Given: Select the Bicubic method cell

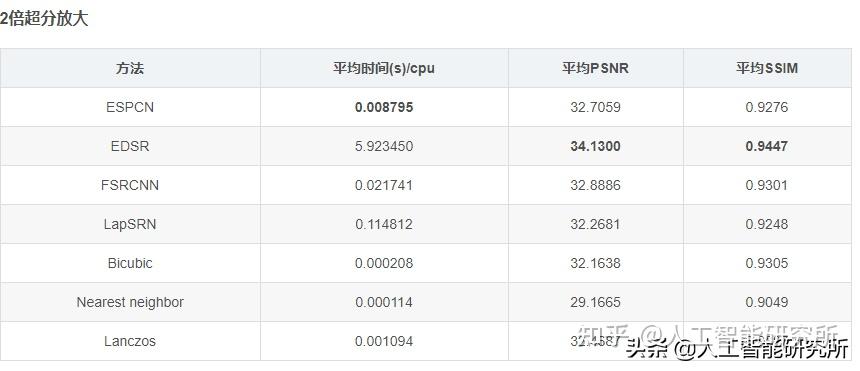Looking at the screenshot, I should (x=130, y=263).
